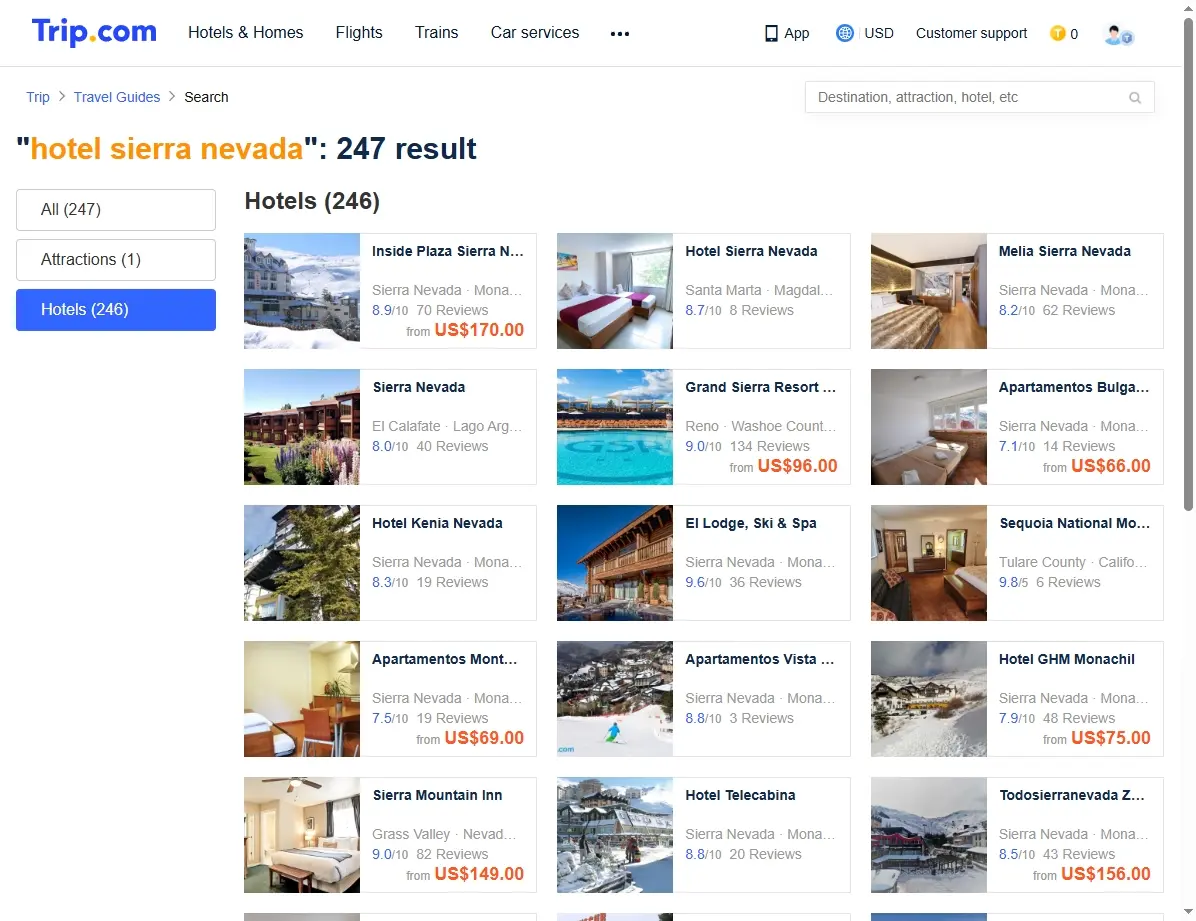Click the page vertical scrollbar
The height and width of the screenshot is (921, 1196).
tap(1188, 263)
